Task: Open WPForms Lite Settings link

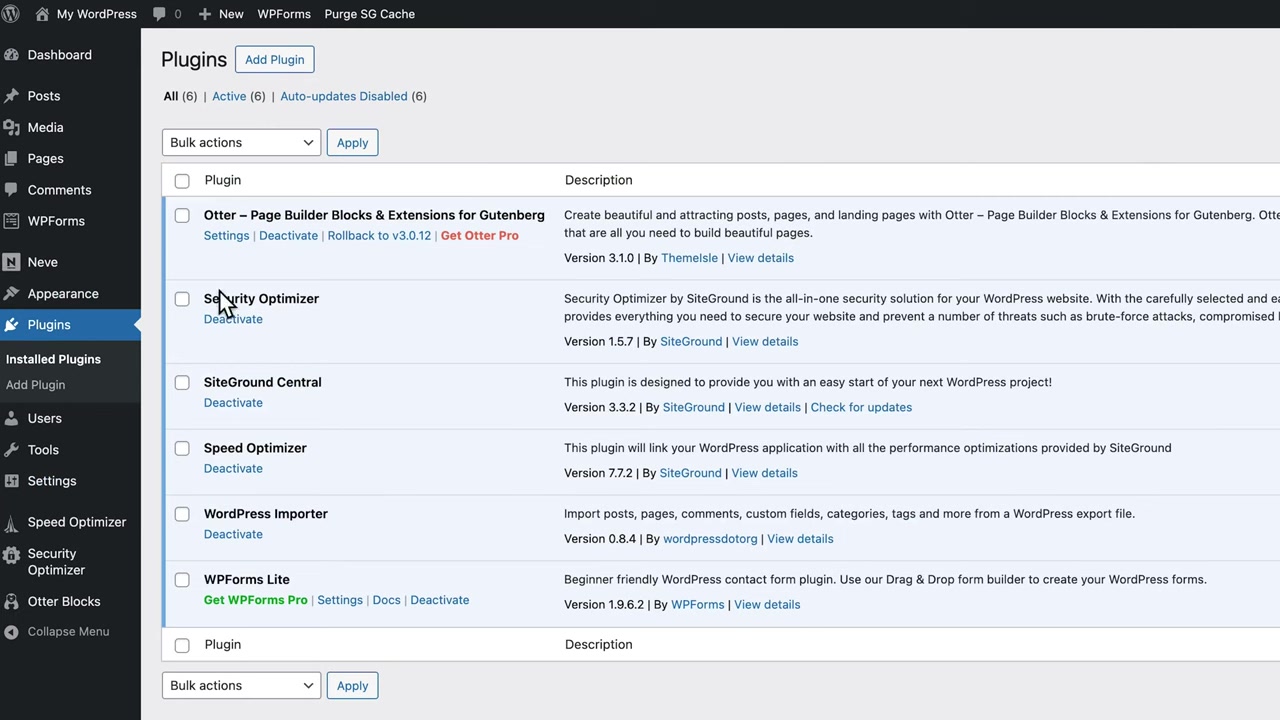Action: click(x=340, y=600)
